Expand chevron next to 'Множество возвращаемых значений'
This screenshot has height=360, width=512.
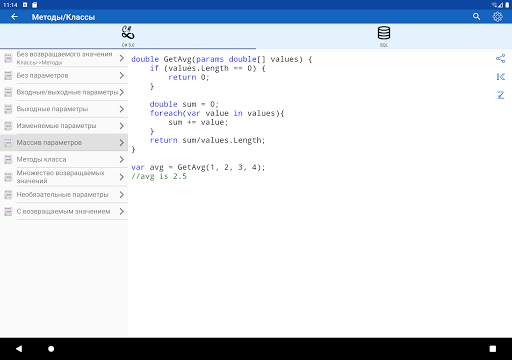click(x=122, y=177)
